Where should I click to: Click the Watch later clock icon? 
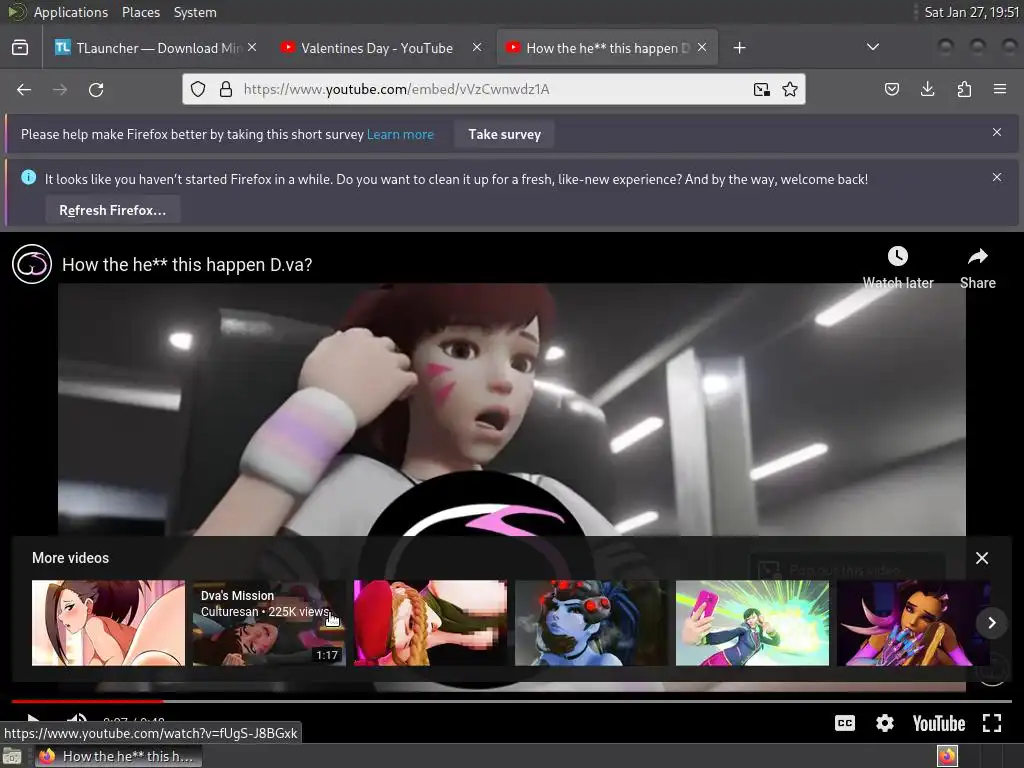(x=898, y=256)
